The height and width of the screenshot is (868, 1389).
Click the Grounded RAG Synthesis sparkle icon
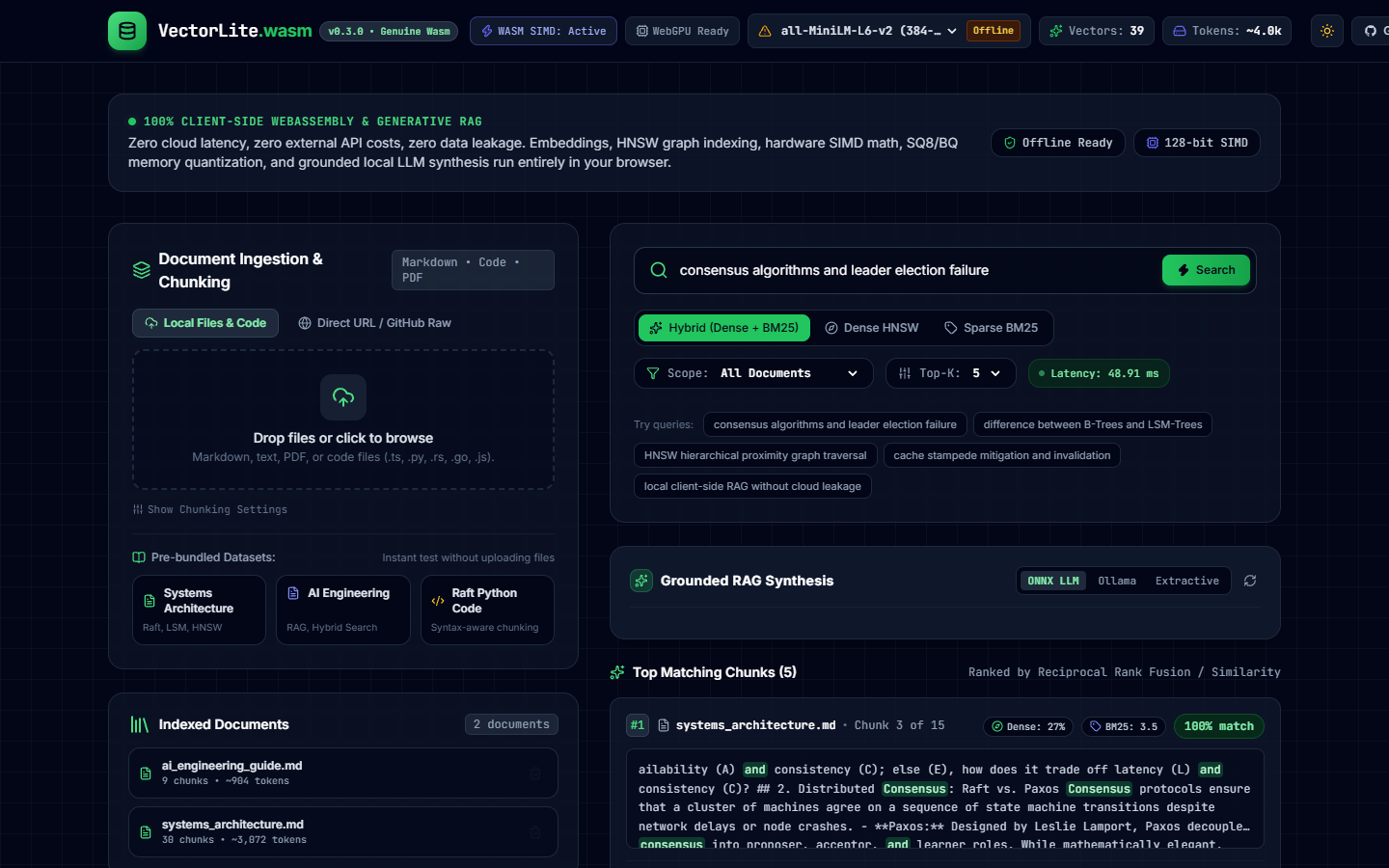(x=641, y=581)
